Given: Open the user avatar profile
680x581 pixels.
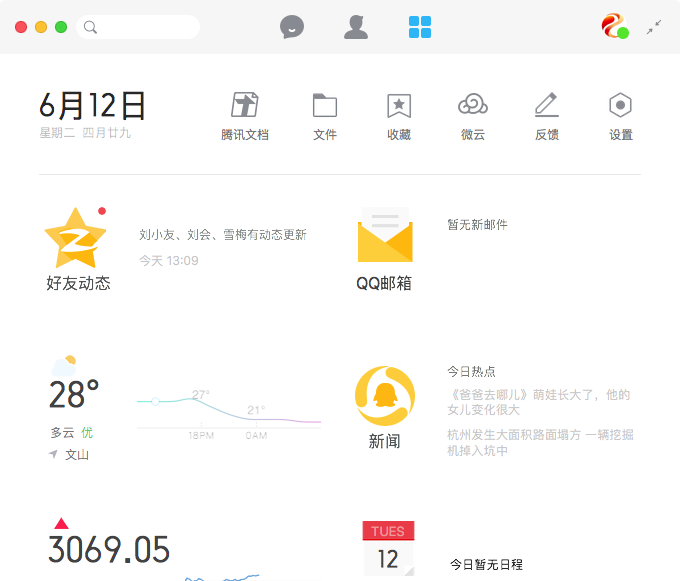Looking at the screenshot, I should (x=615, y=26).
